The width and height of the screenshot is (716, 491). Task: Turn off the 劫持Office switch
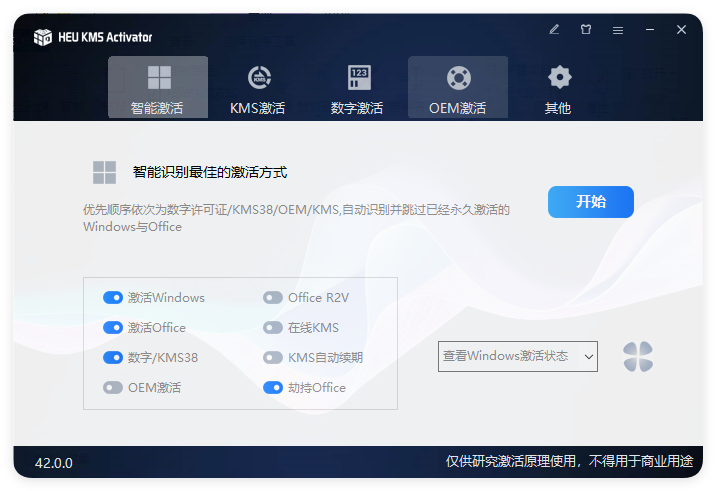tap(273, 388)
